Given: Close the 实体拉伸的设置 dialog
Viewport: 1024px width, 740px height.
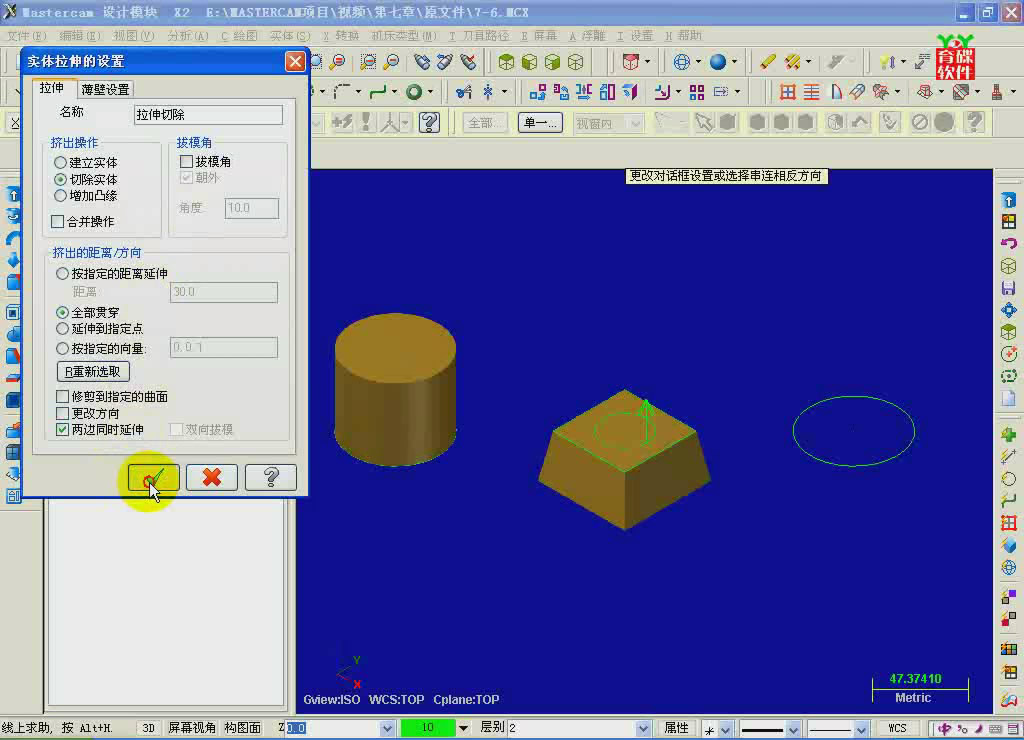Looking at the screenshot, I should click(295, 61).
